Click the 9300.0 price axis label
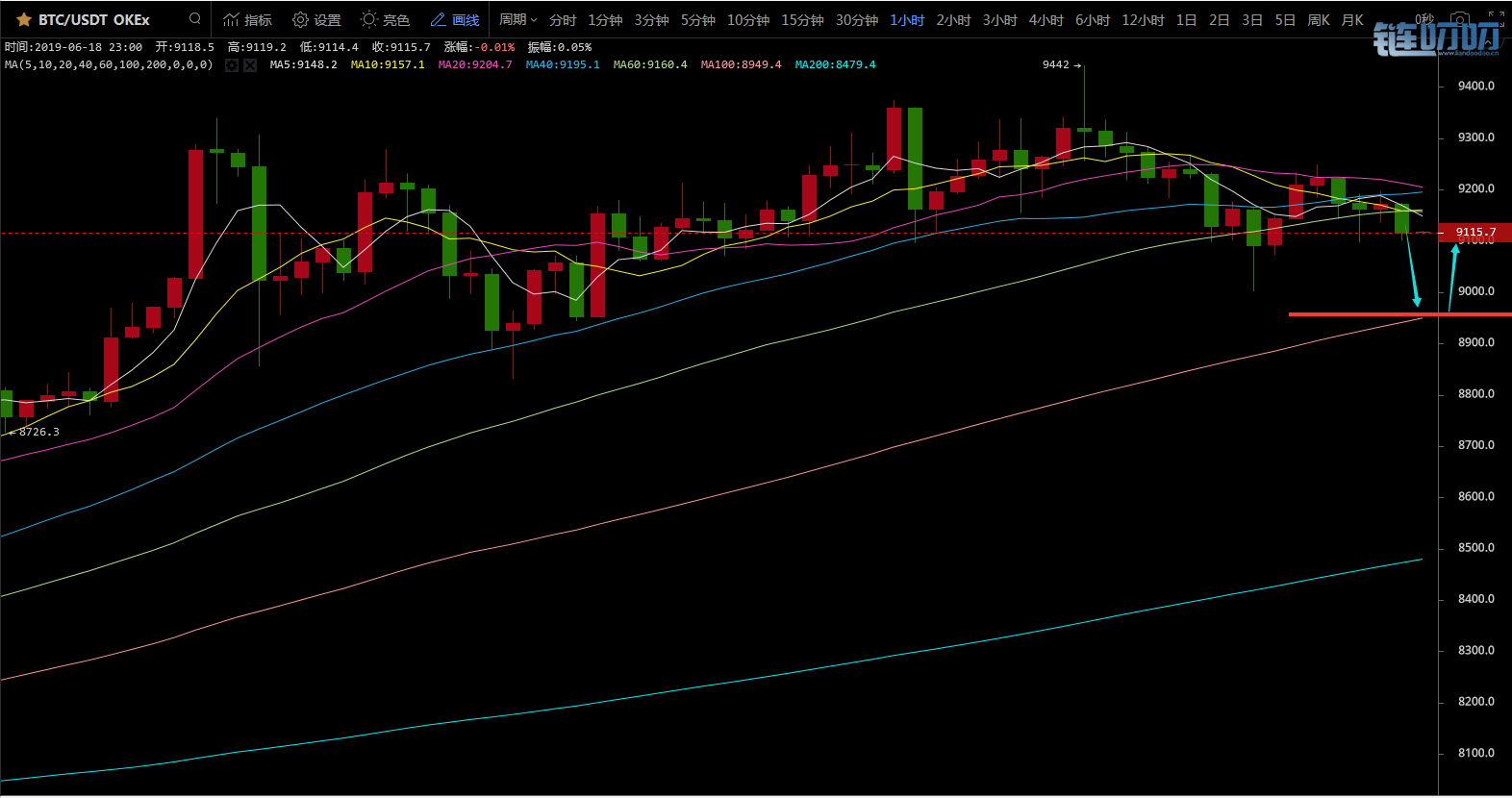Screen dimensions: 1512x798 coord(1476,137)
